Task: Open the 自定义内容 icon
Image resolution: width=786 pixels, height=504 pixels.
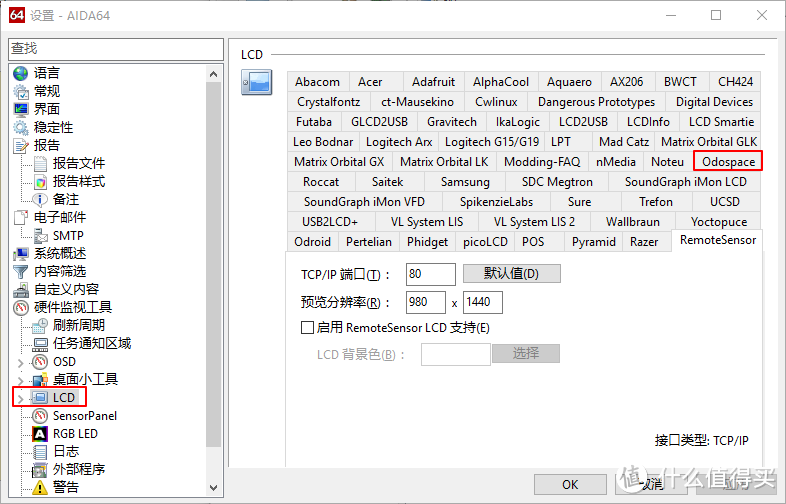Action: tap(21, 290)
